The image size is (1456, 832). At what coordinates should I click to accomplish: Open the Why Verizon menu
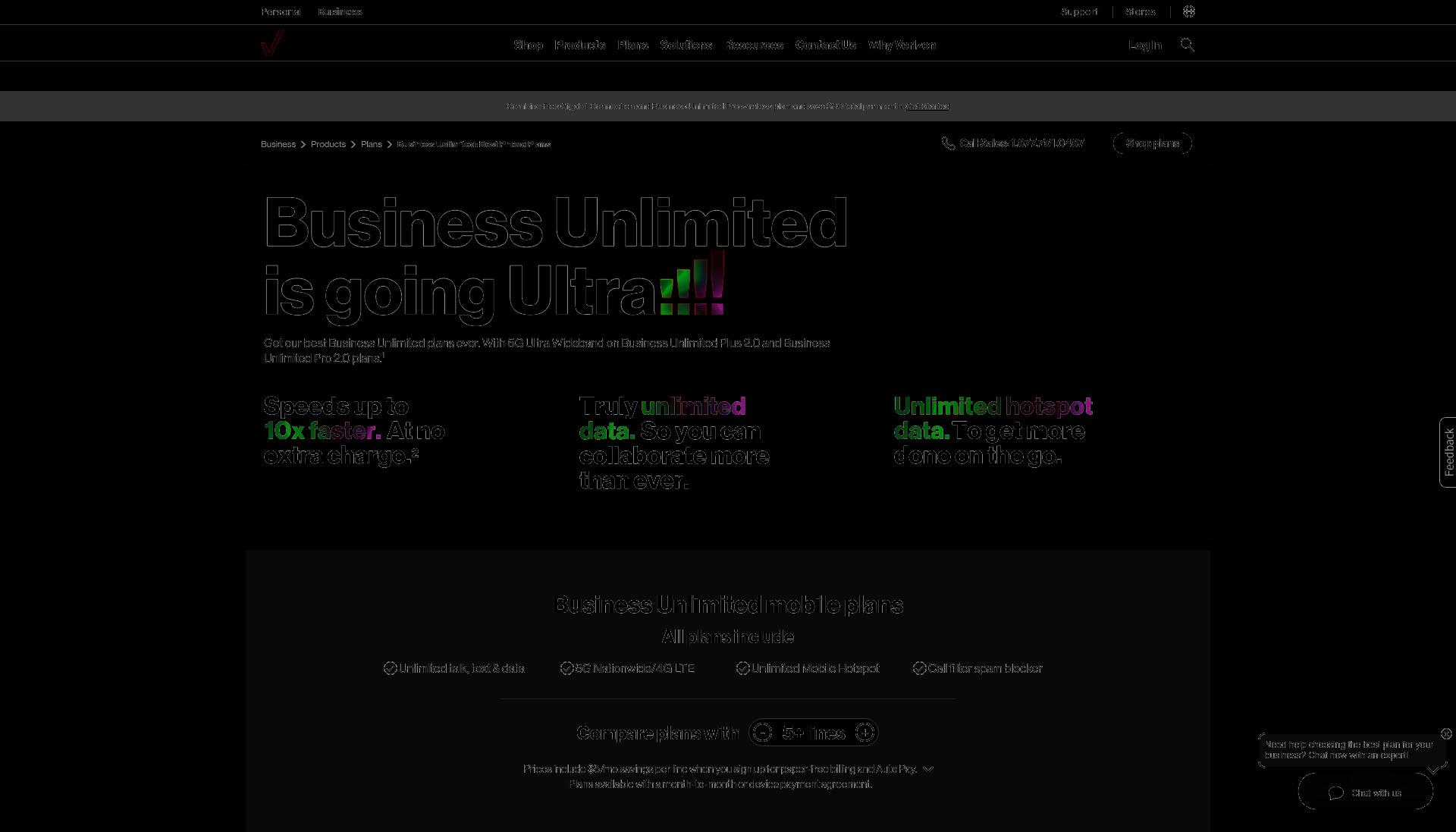click(x=902, y=45)
